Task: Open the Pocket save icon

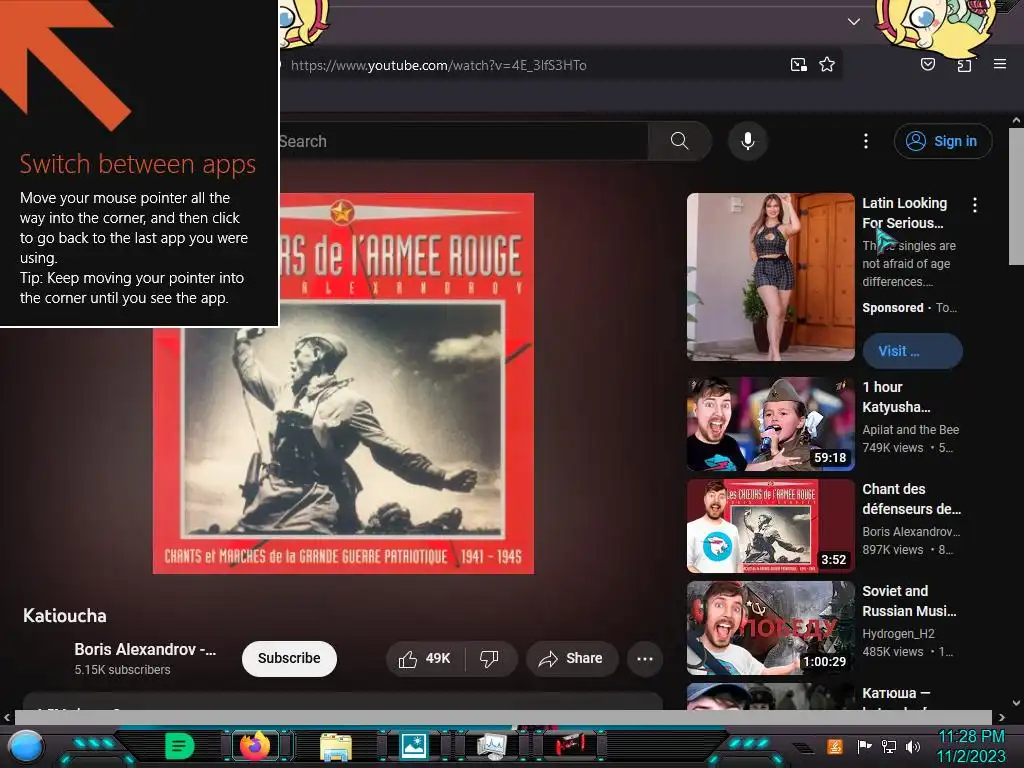Action: click(x=927, y=64)
